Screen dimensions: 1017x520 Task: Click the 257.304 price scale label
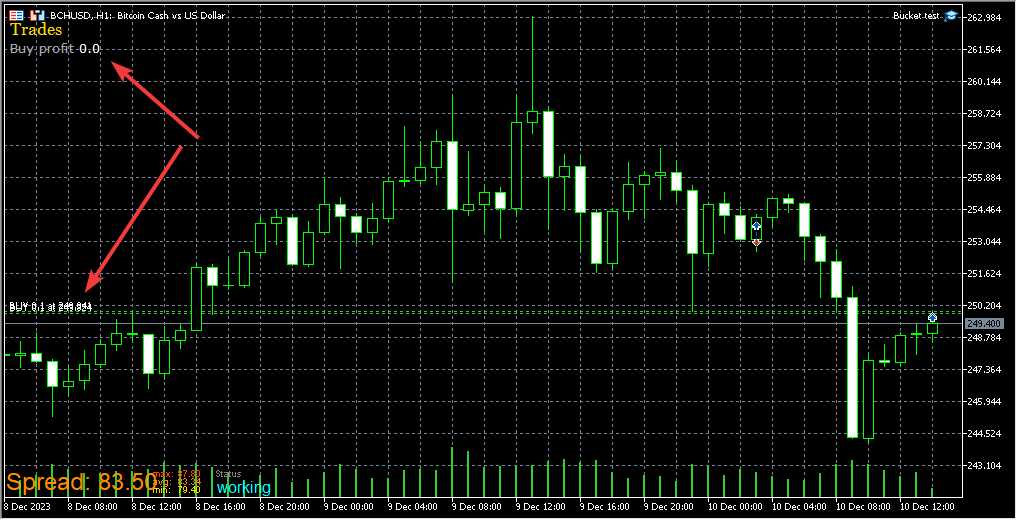[x=984, y=146]
